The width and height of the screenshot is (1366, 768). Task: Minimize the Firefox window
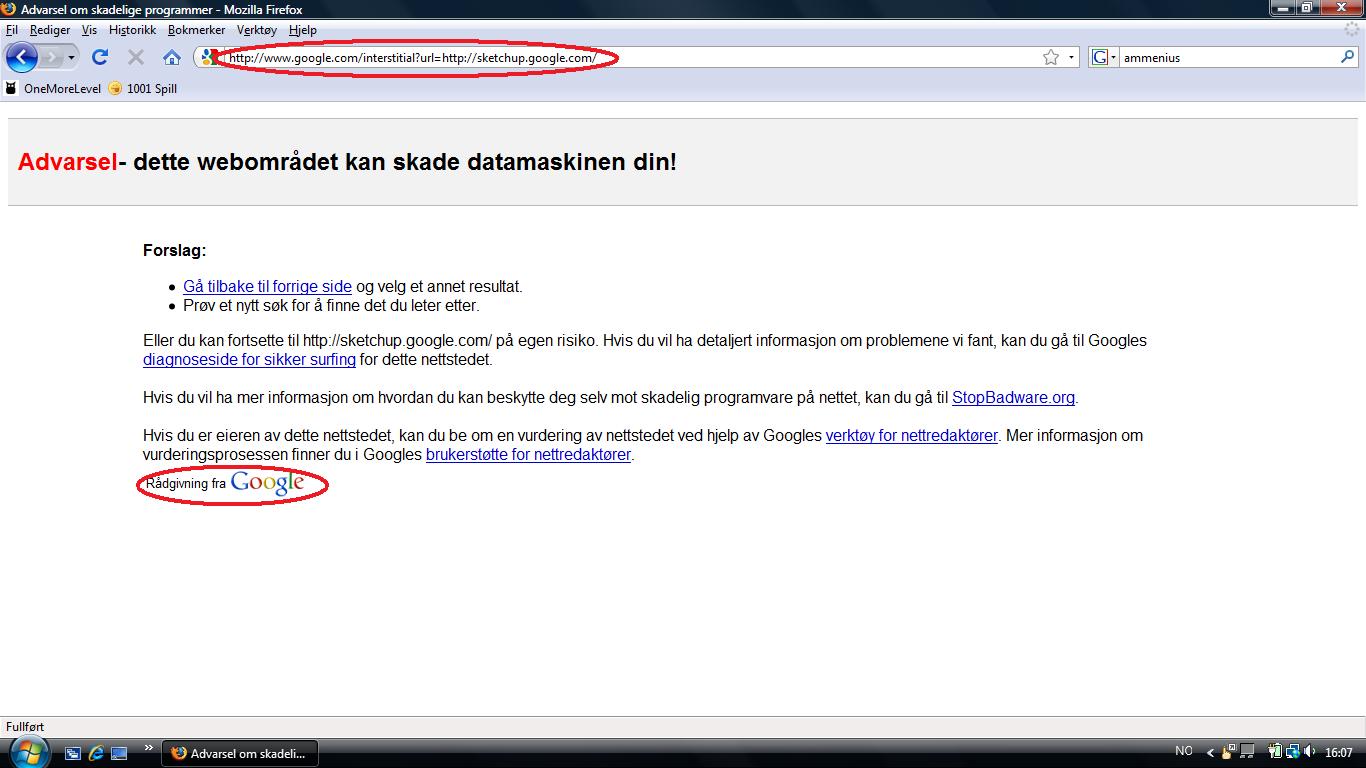pos(1284,8)
